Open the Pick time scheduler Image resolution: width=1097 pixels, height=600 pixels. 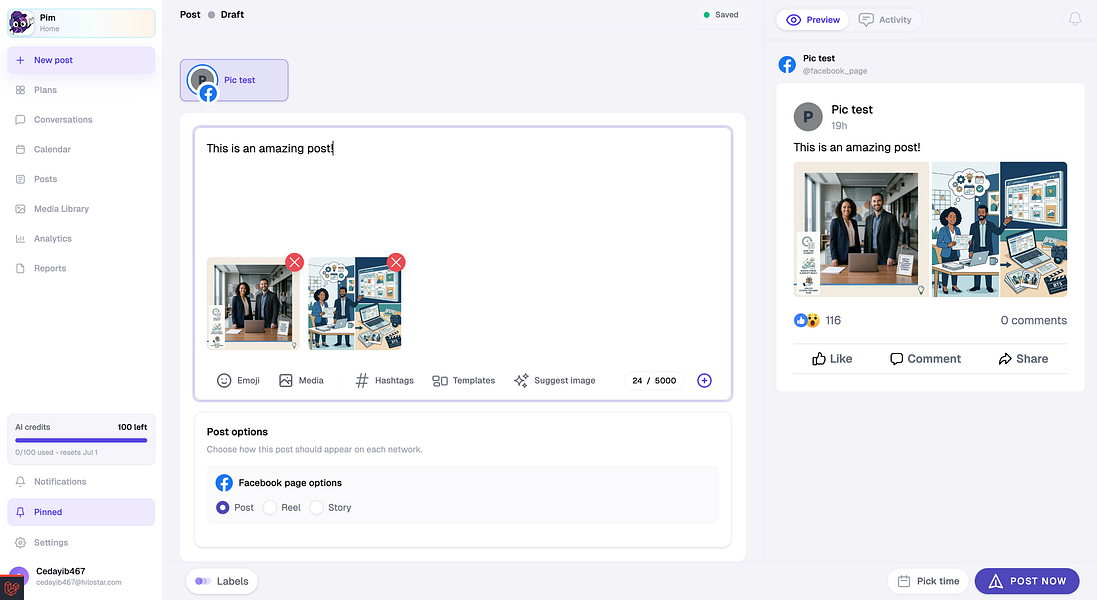(x=928, y=581)
